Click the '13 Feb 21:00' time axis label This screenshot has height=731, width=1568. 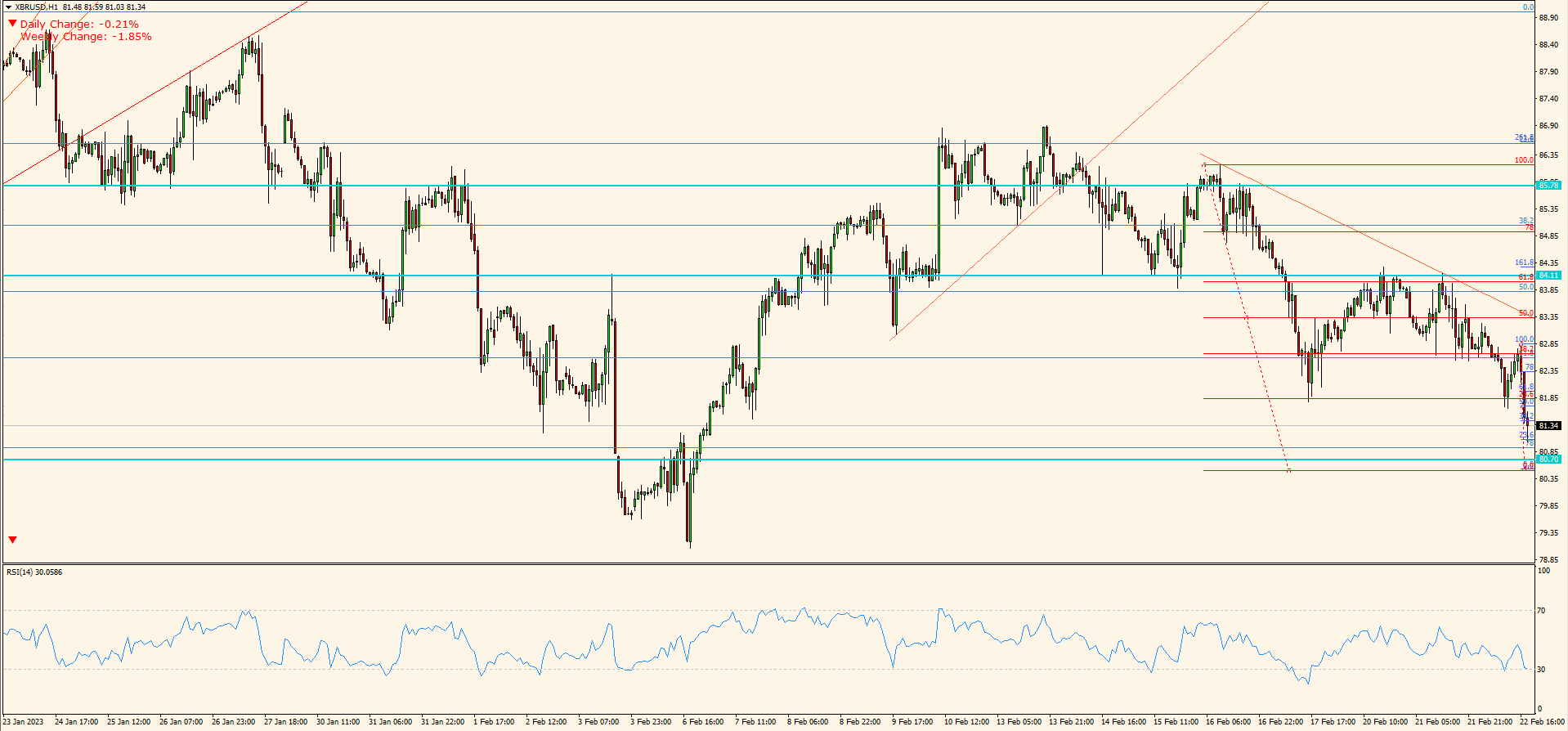coord(1070,722)
